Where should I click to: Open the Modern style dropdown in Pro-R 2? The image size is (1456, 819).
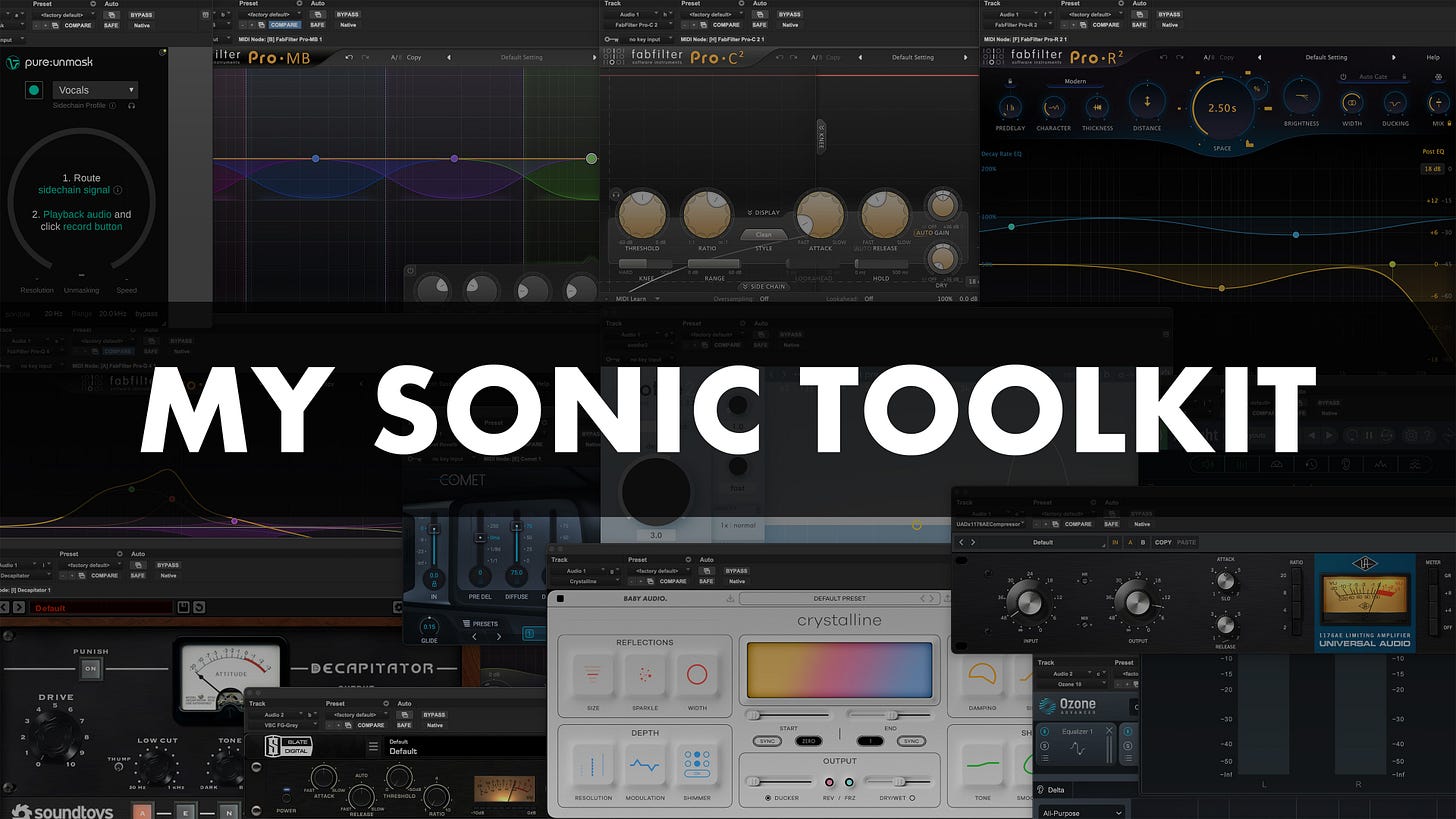click(x=1075, y=81)
